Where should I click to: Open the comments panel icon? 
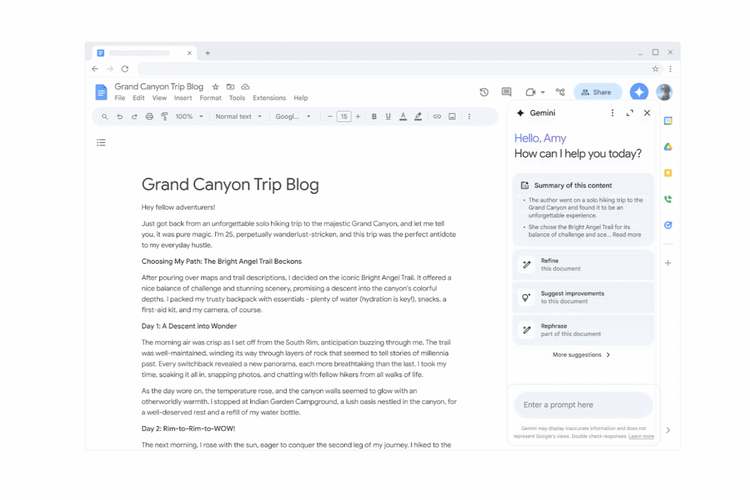click(507, 92)
